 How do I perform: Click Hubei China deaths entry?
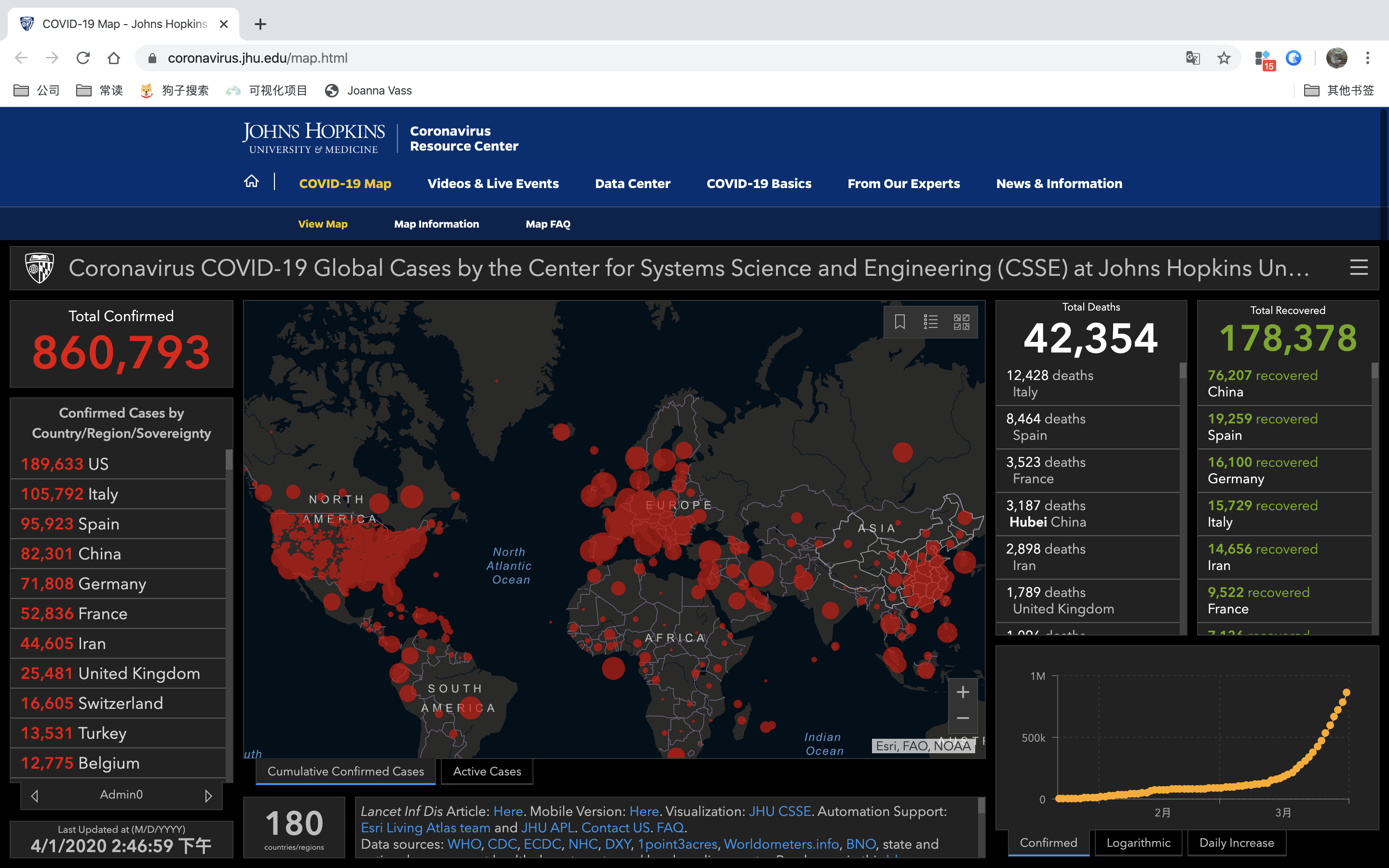point(1088,514)
